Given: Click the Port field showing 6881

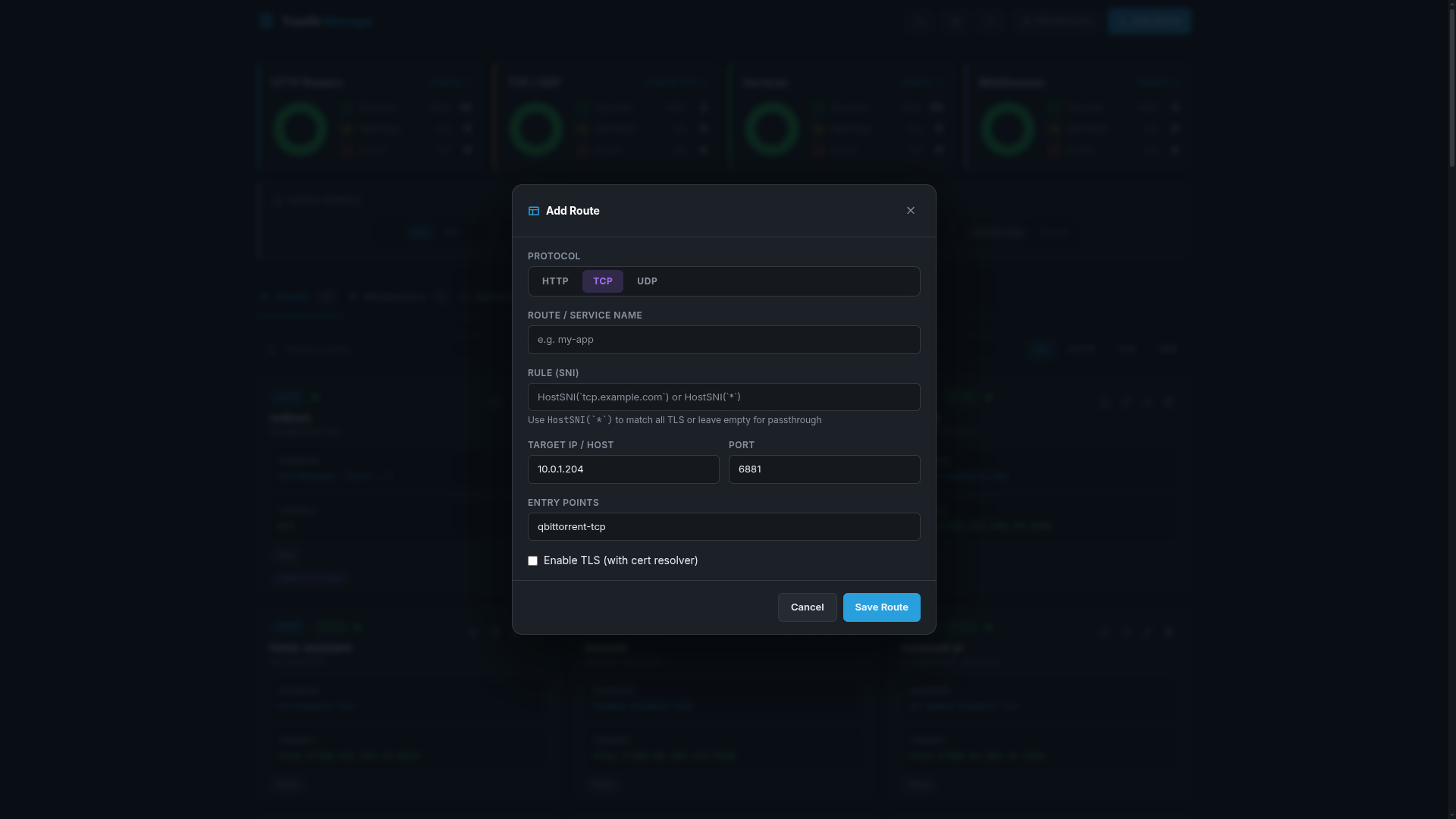Looking at the screenshot, I should (x=824, y=469).
